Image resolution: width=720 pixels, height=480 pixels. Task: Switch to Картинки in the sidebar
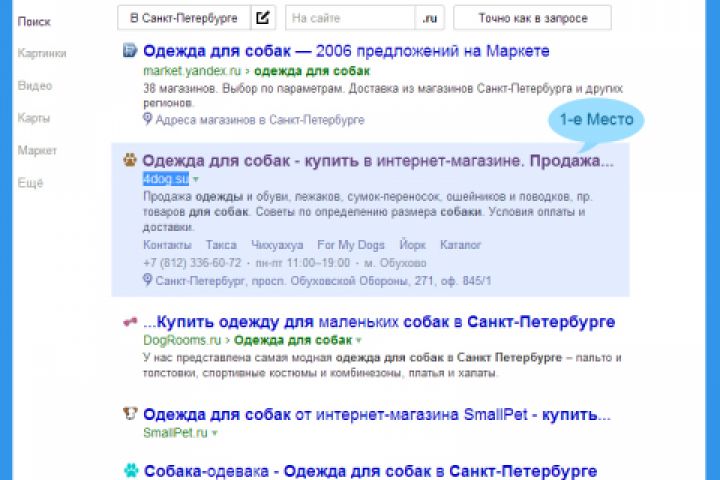[x=42, y=53]
